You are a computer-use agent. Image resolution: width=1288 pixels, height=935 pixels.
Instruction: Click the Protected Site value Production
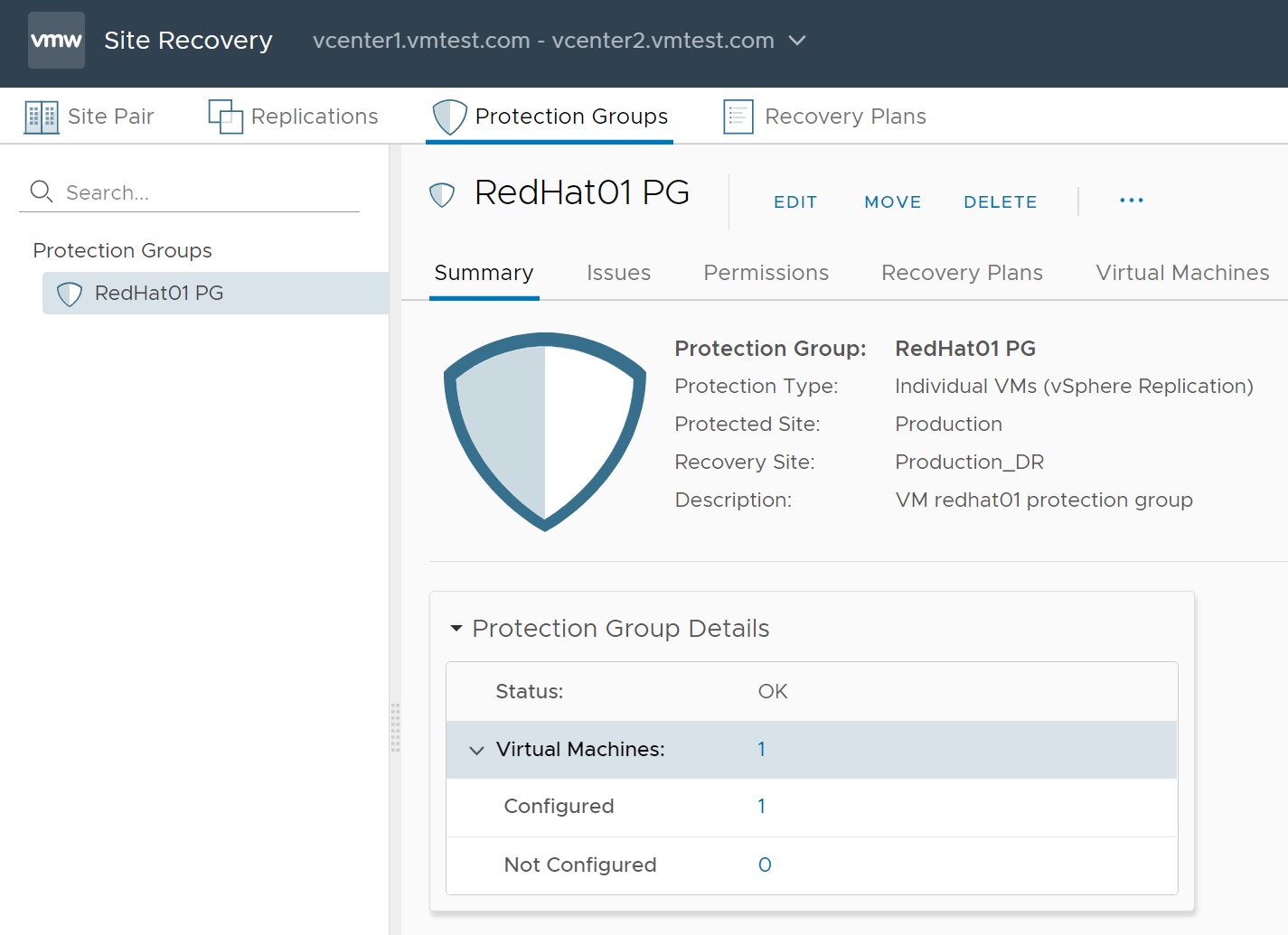(x=948, y=425)
